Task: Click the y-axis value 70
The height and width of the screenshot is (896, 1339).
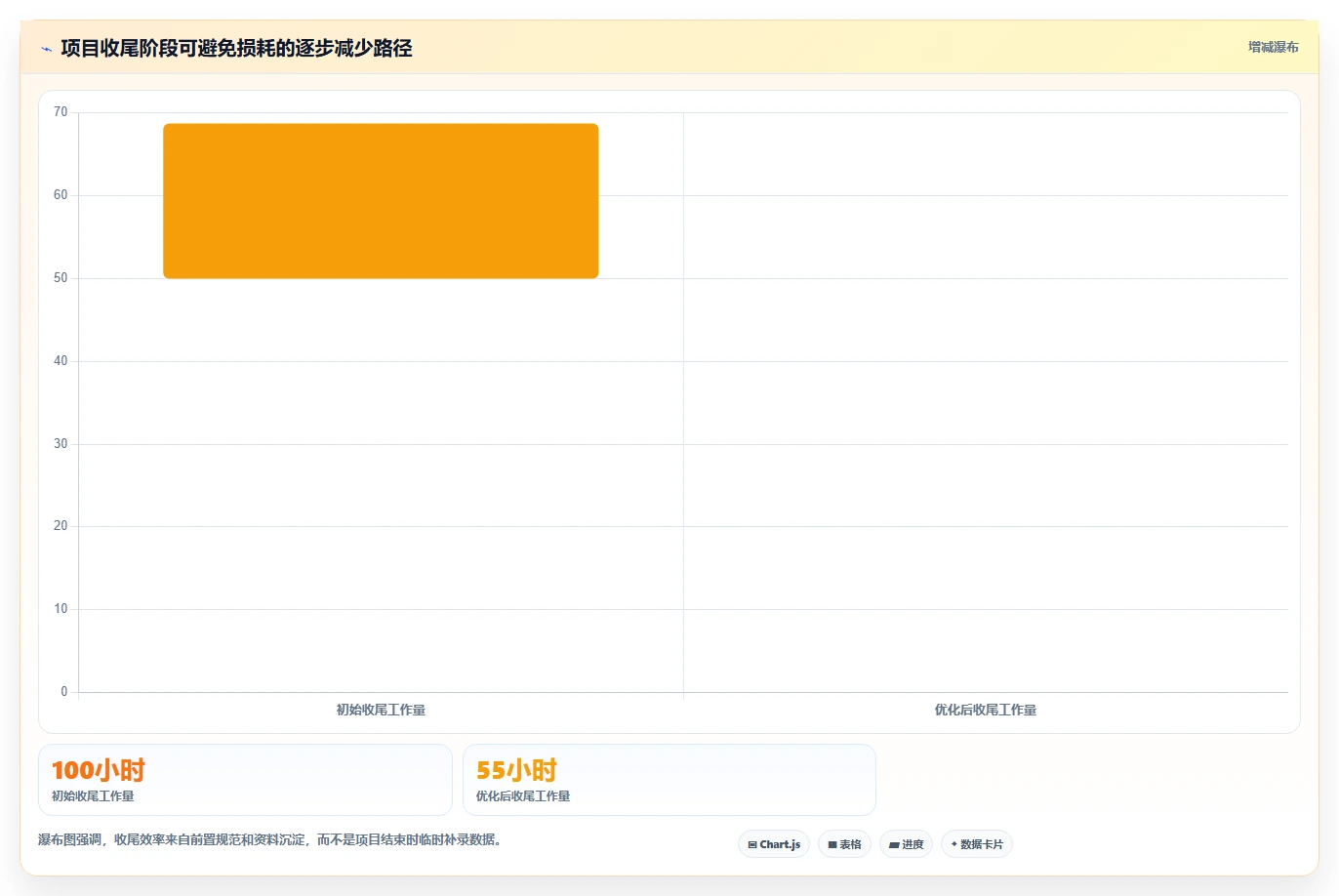Action: [x=61, y=112]
